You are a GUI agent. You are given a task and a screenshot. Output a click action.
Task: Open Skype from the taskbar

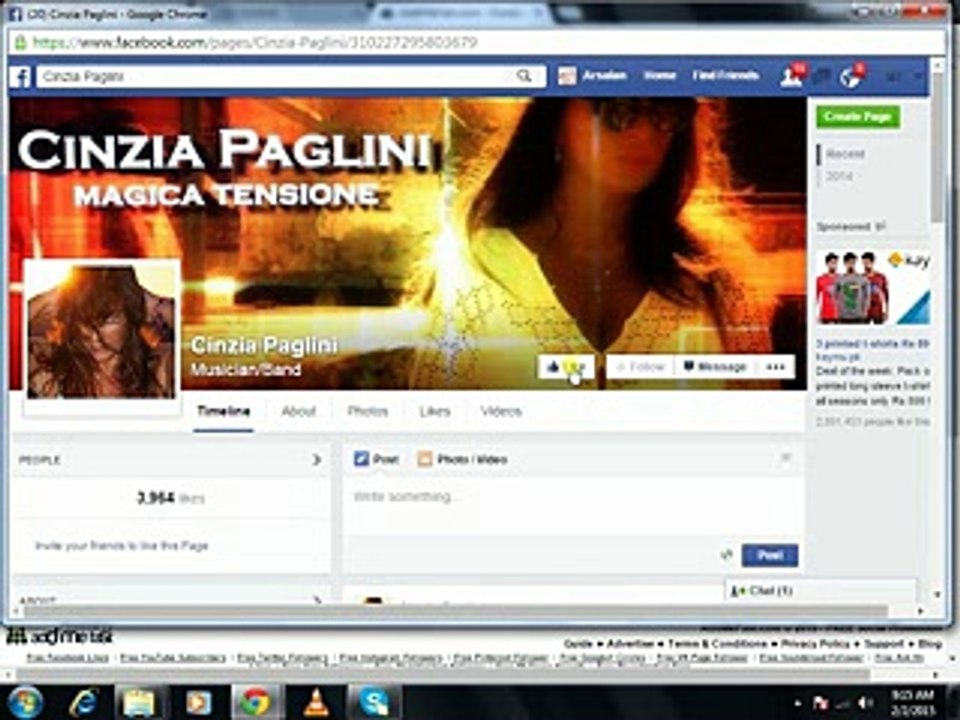point(374,702)
